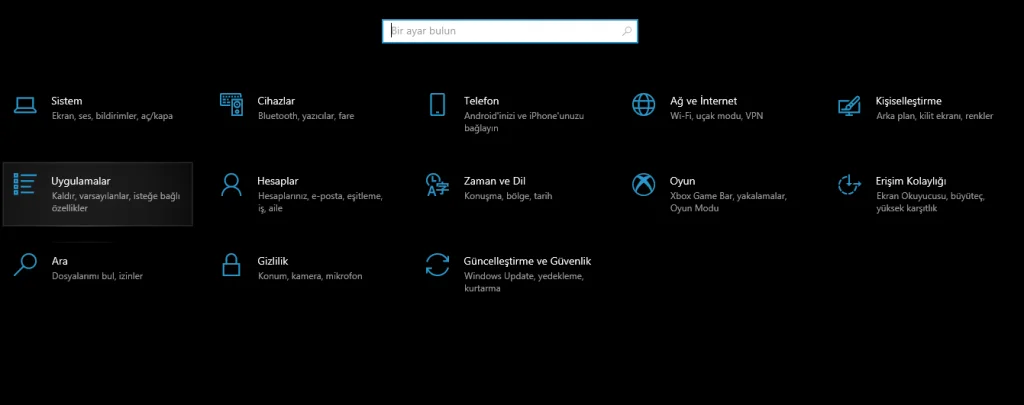The height and width of the screenshot is (405, 1024).
Task: Click the "Sistem" title text
Action: pos(66,101)
